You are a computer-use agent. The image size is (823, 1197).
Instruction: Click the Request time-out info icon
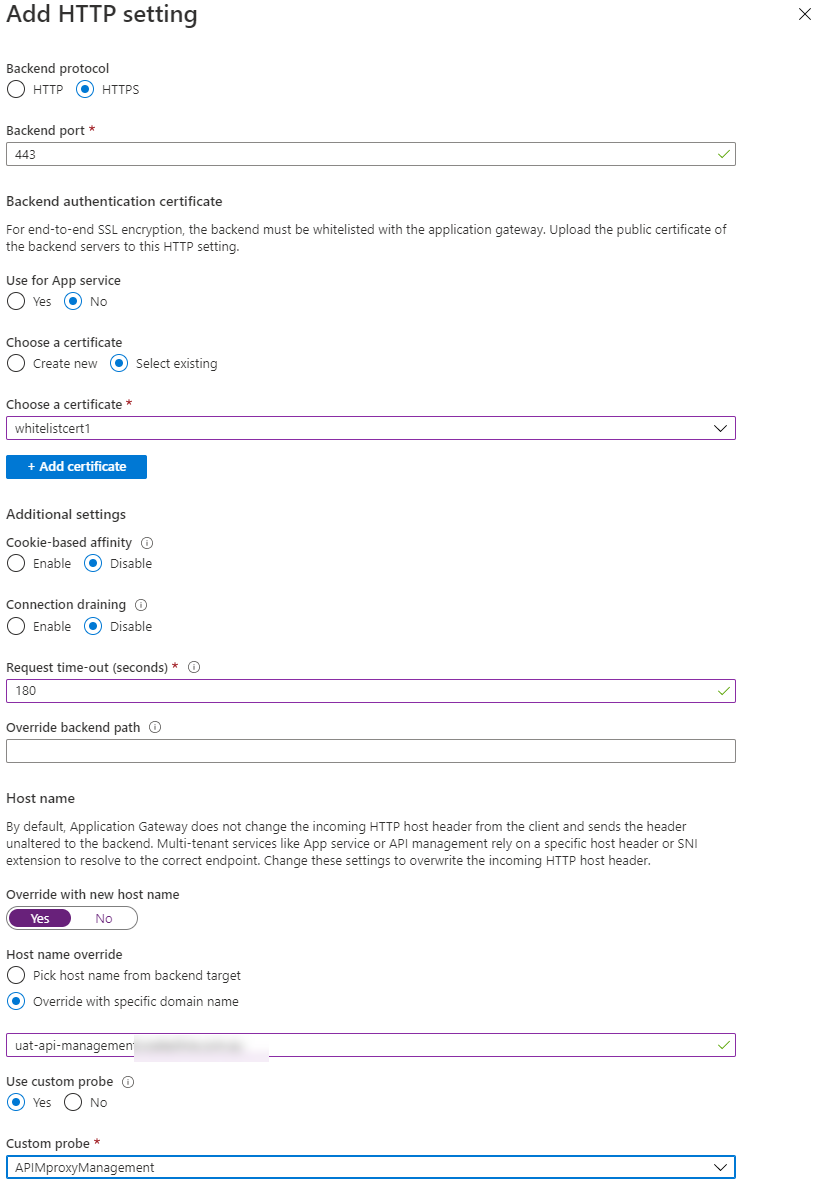click(194, 667)
